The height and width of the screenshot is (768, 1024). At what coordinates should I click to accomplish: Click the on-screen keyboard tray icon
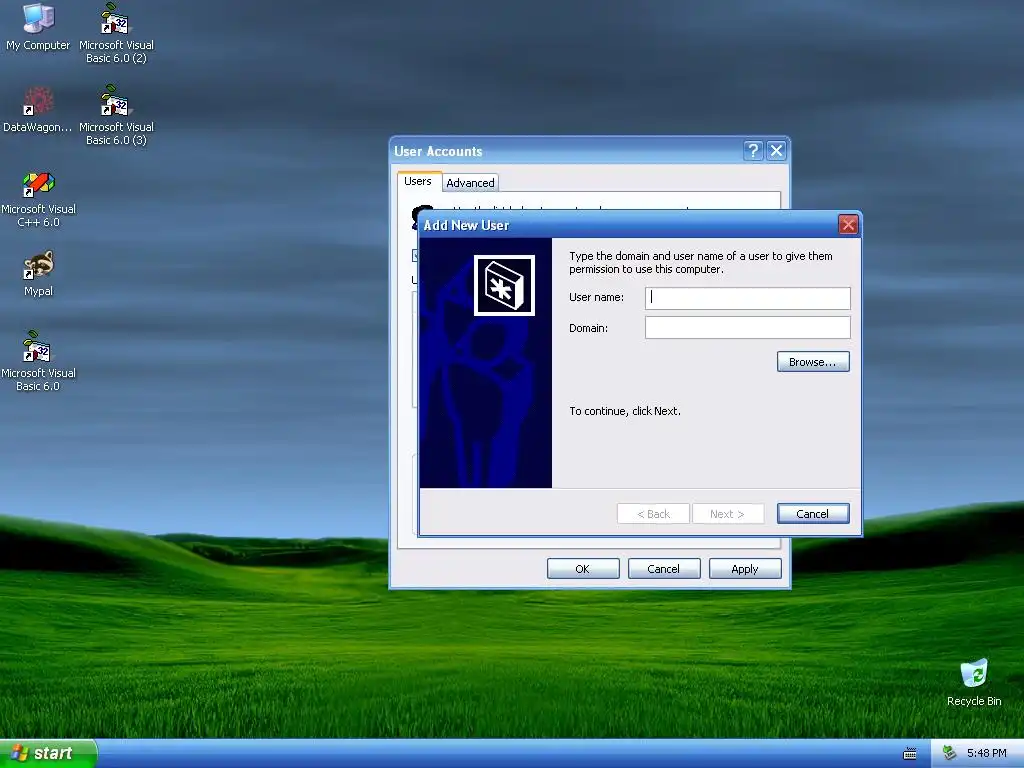pyautogui.click(x=910, y=754)
